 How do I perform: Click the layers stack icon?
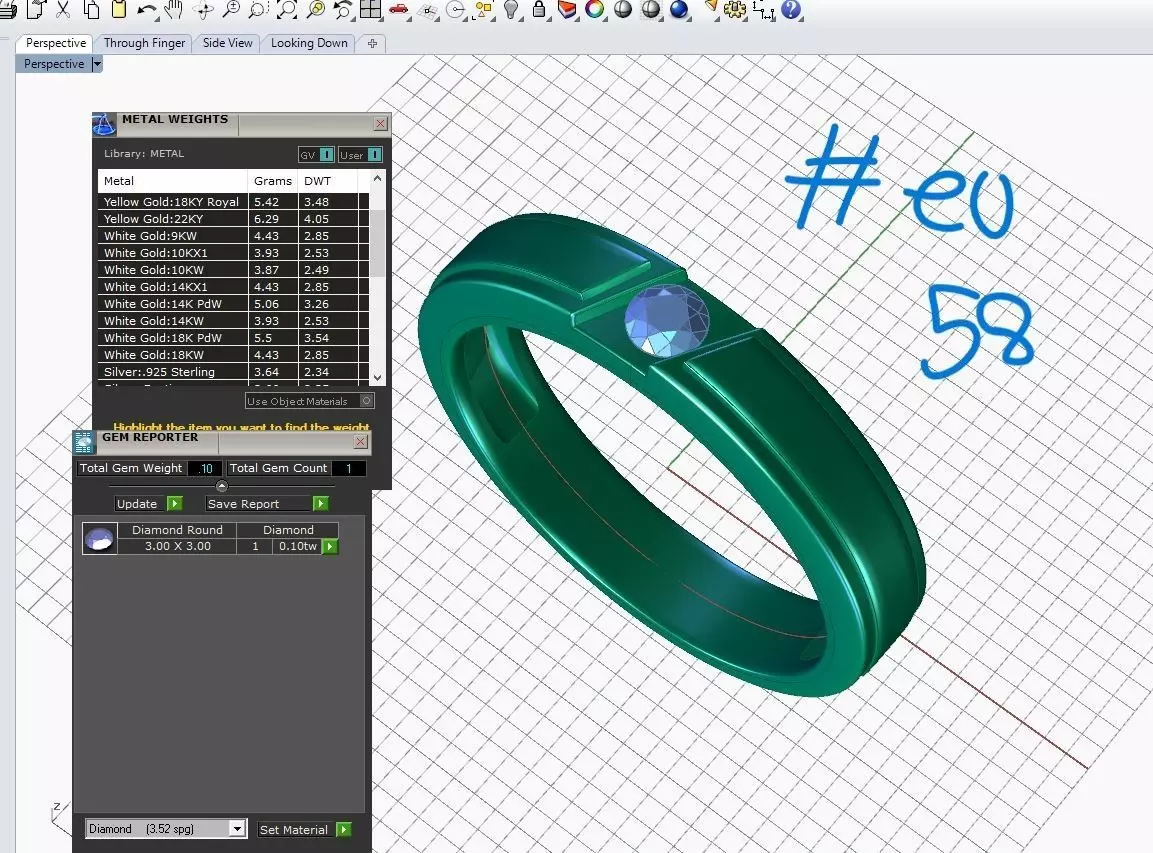point(567,9)
